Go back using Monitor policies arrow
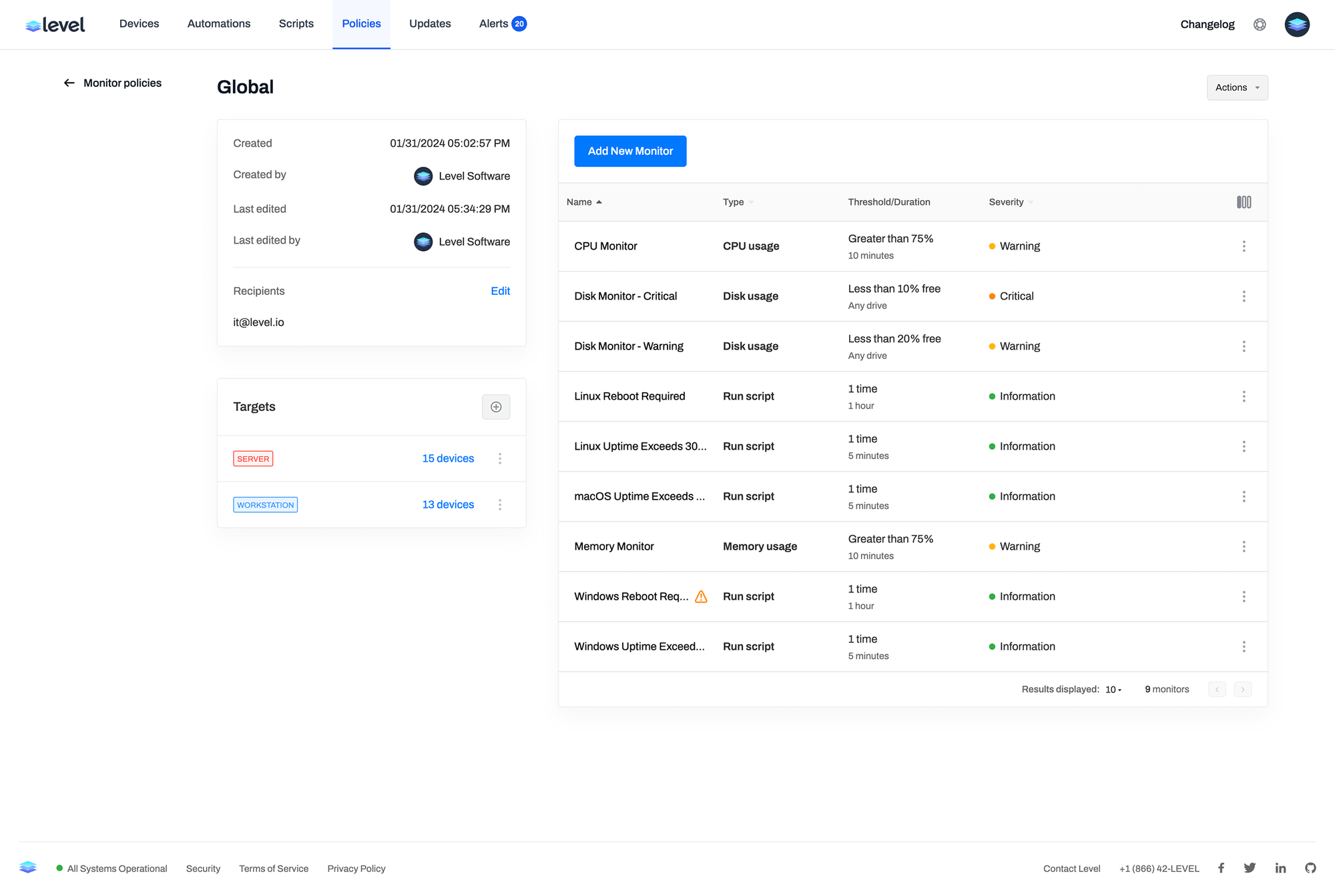 69,83
